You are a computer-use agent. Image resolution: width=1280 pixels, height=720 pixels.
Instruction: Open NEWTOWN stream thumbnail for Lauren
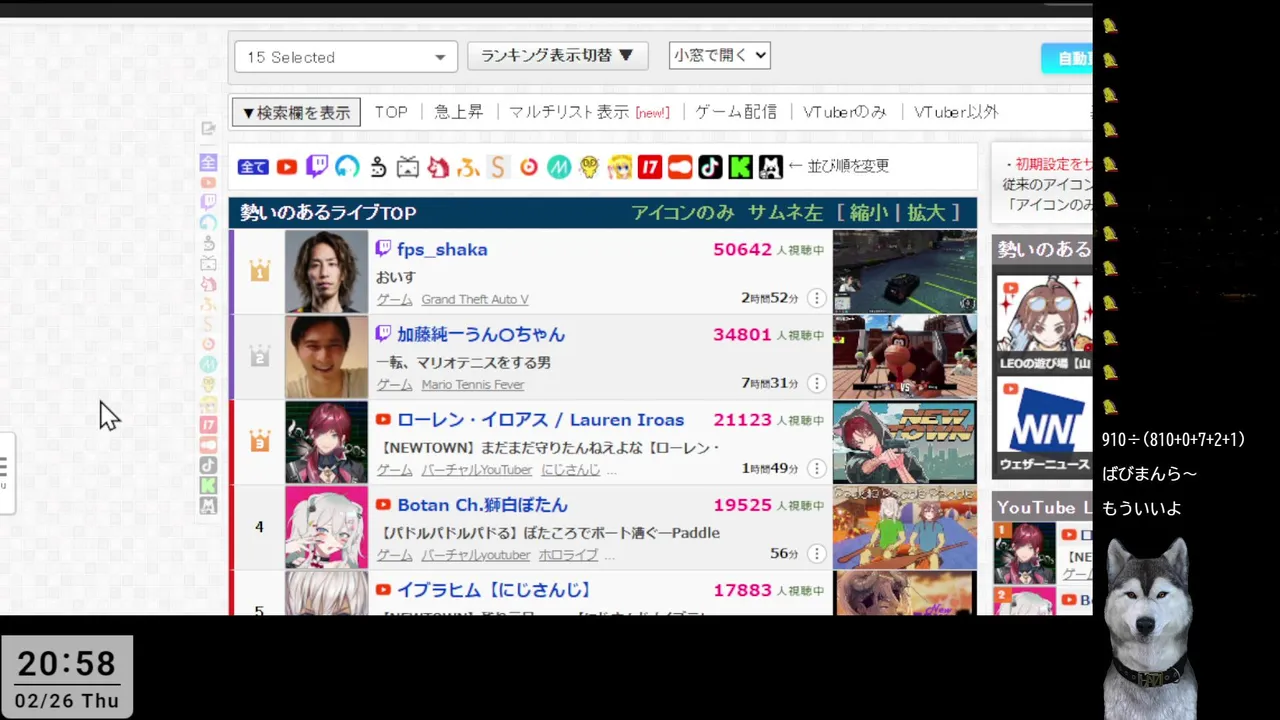(905, 442)
